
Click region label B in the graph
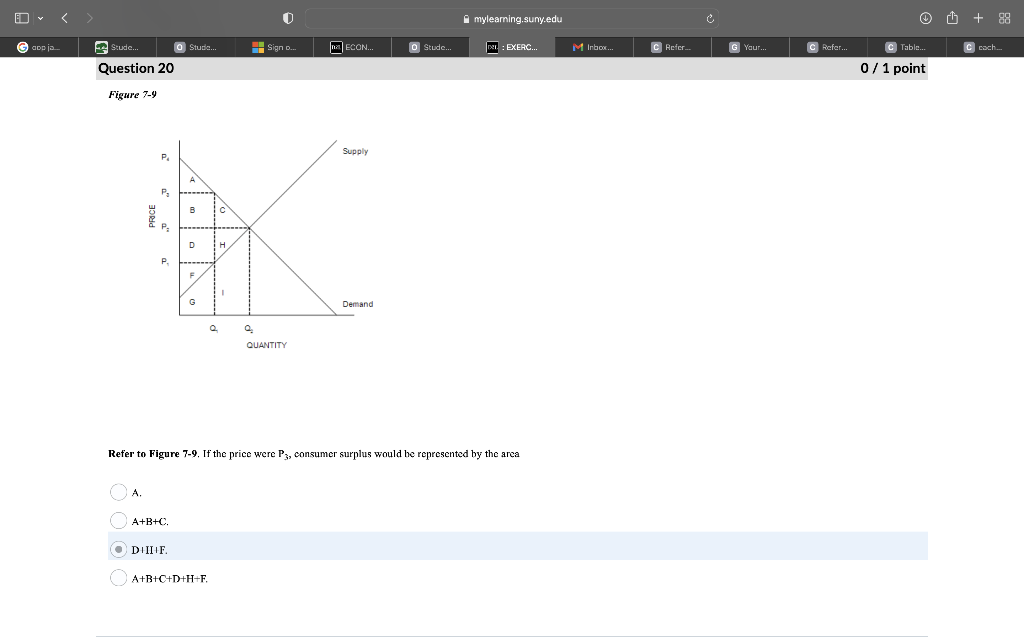click(x=192, y=210)
